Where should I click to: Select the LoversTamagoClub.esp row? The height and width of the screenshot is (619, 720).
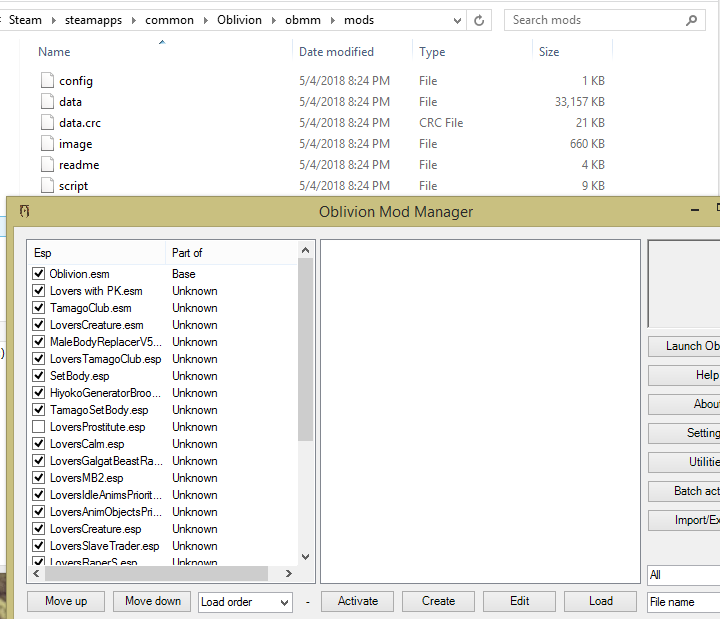coord(163,359)
